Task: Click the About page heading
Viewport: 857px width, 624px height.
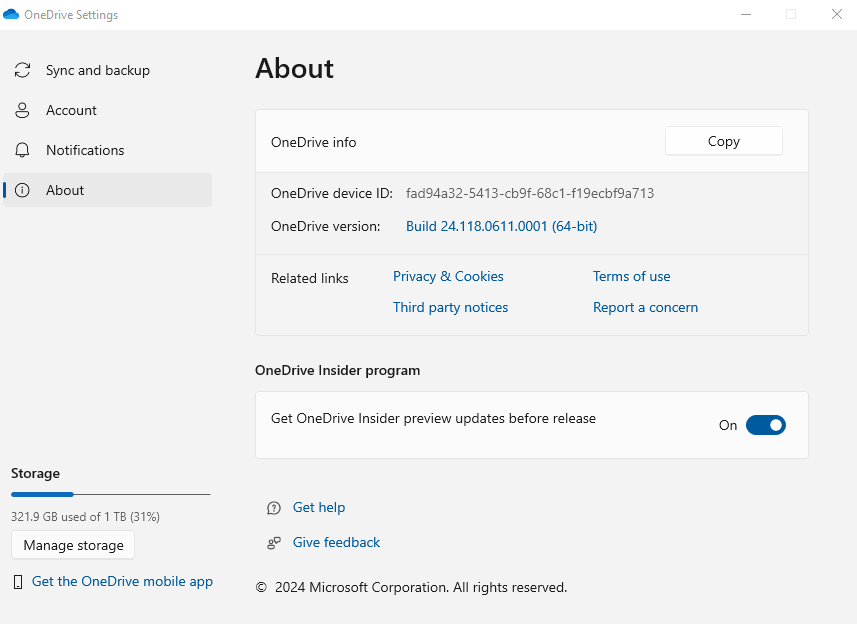Action: (294, 68)
